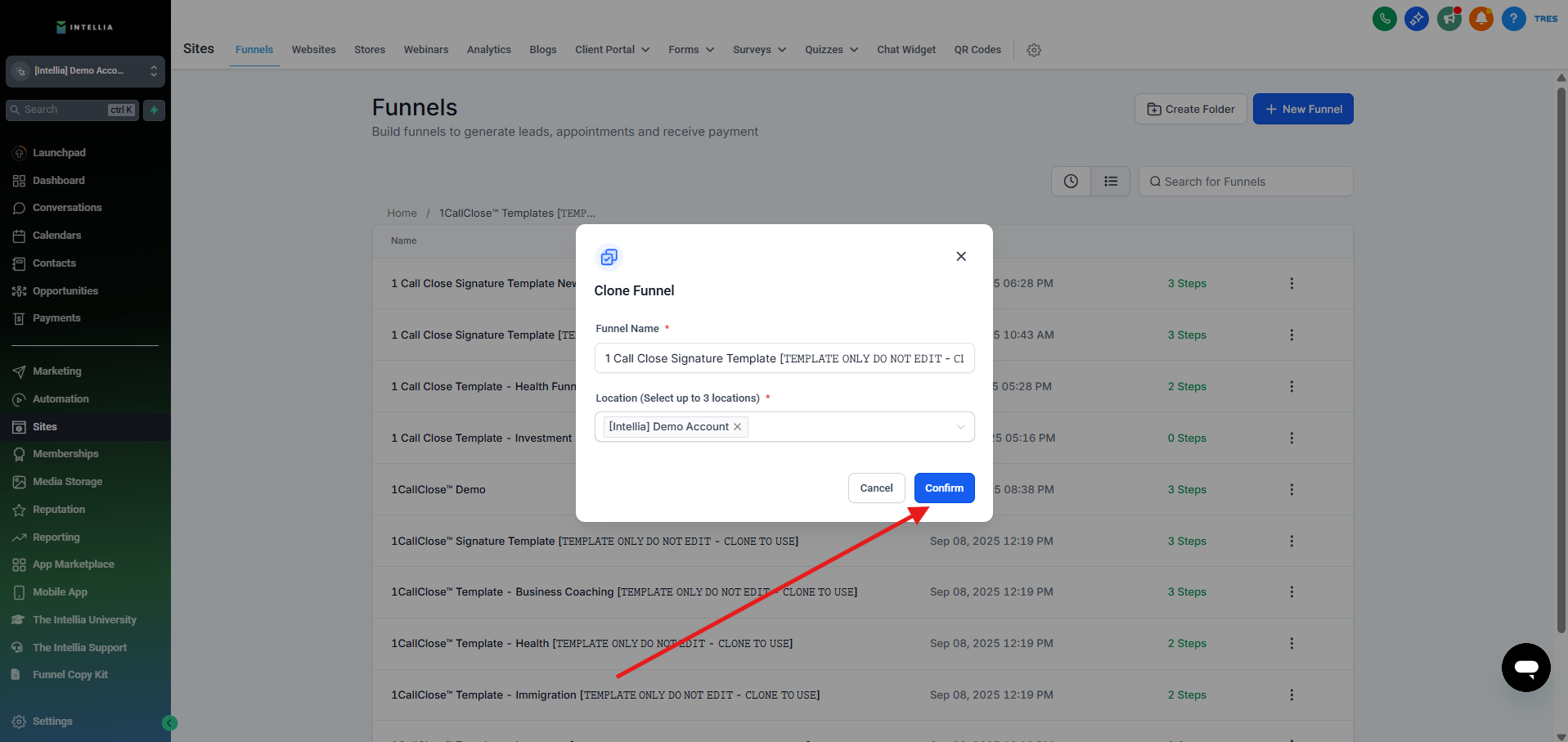Viewport: 1568px width, 742px height.
Task: Expand the Client Portal menu
Action: (612, 50)
